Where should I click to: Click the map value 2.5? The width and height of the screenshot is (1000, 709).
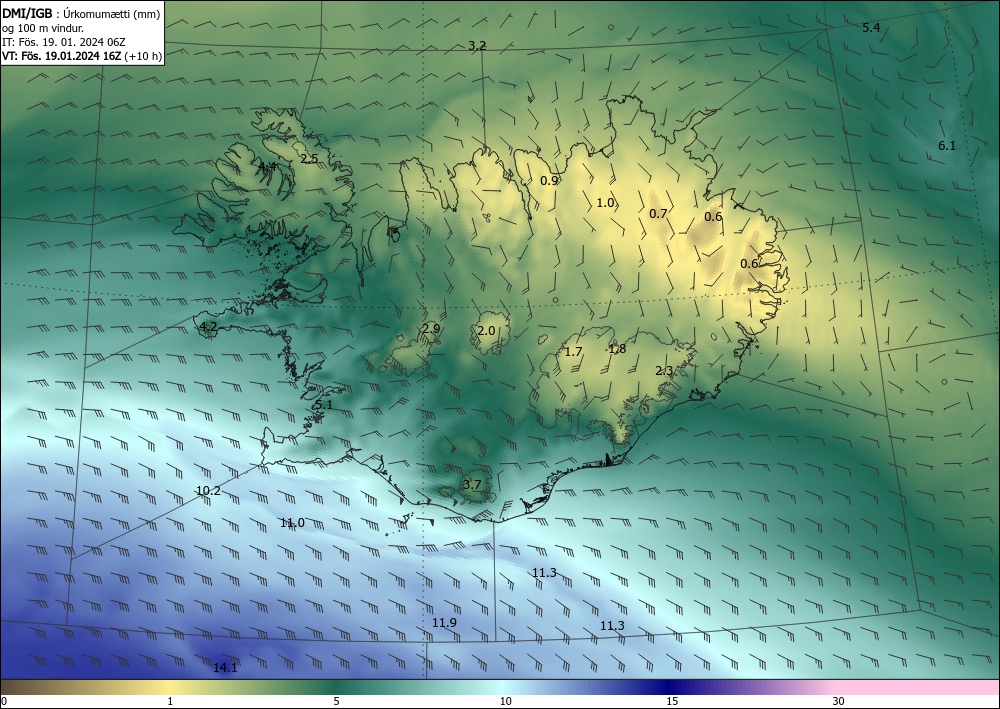tap(309, 159)
